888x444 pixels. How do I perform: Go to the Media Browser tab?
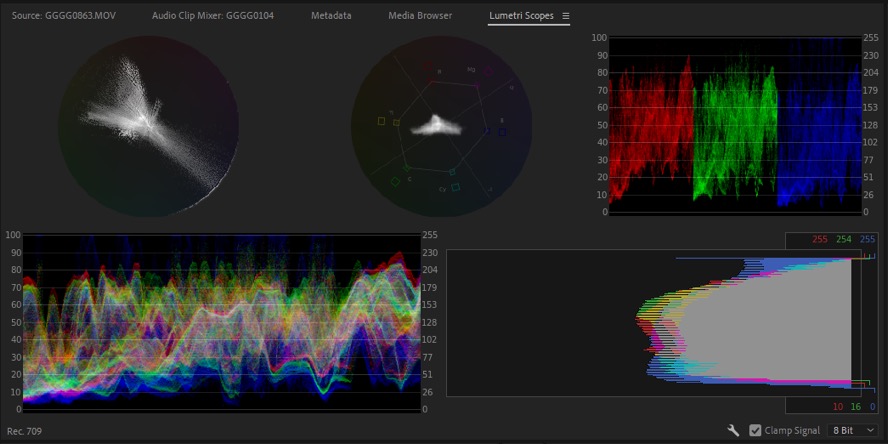point(420,16)
